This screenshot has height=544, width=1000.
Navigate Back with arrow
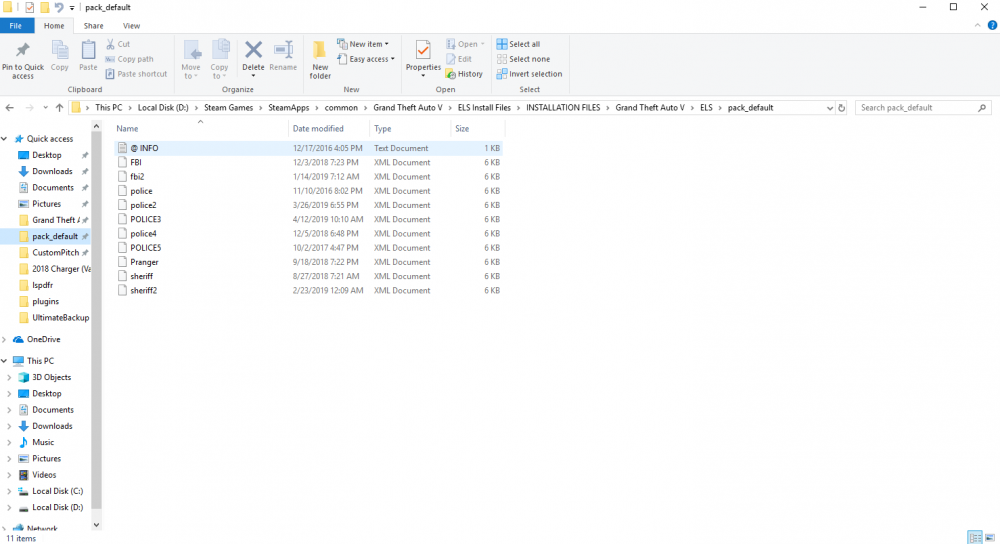click(10, 108)
